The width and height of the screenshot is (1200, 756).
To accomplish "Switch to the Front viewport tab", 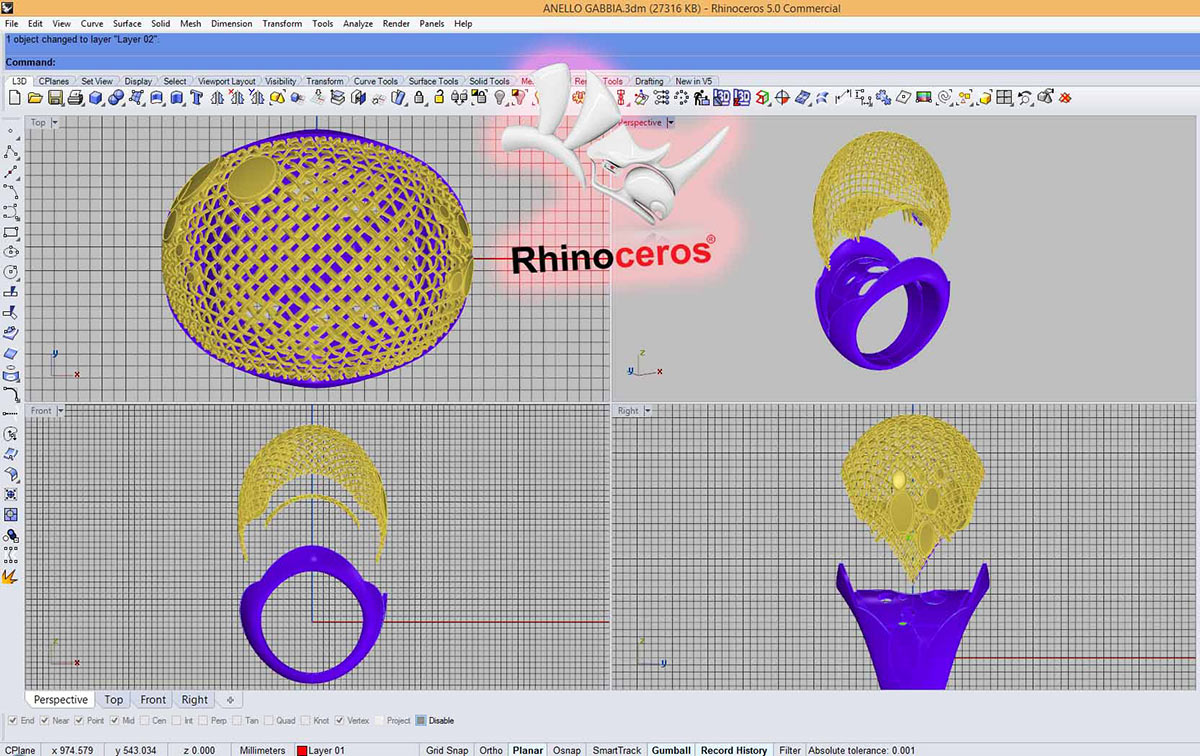I will 153,700.
